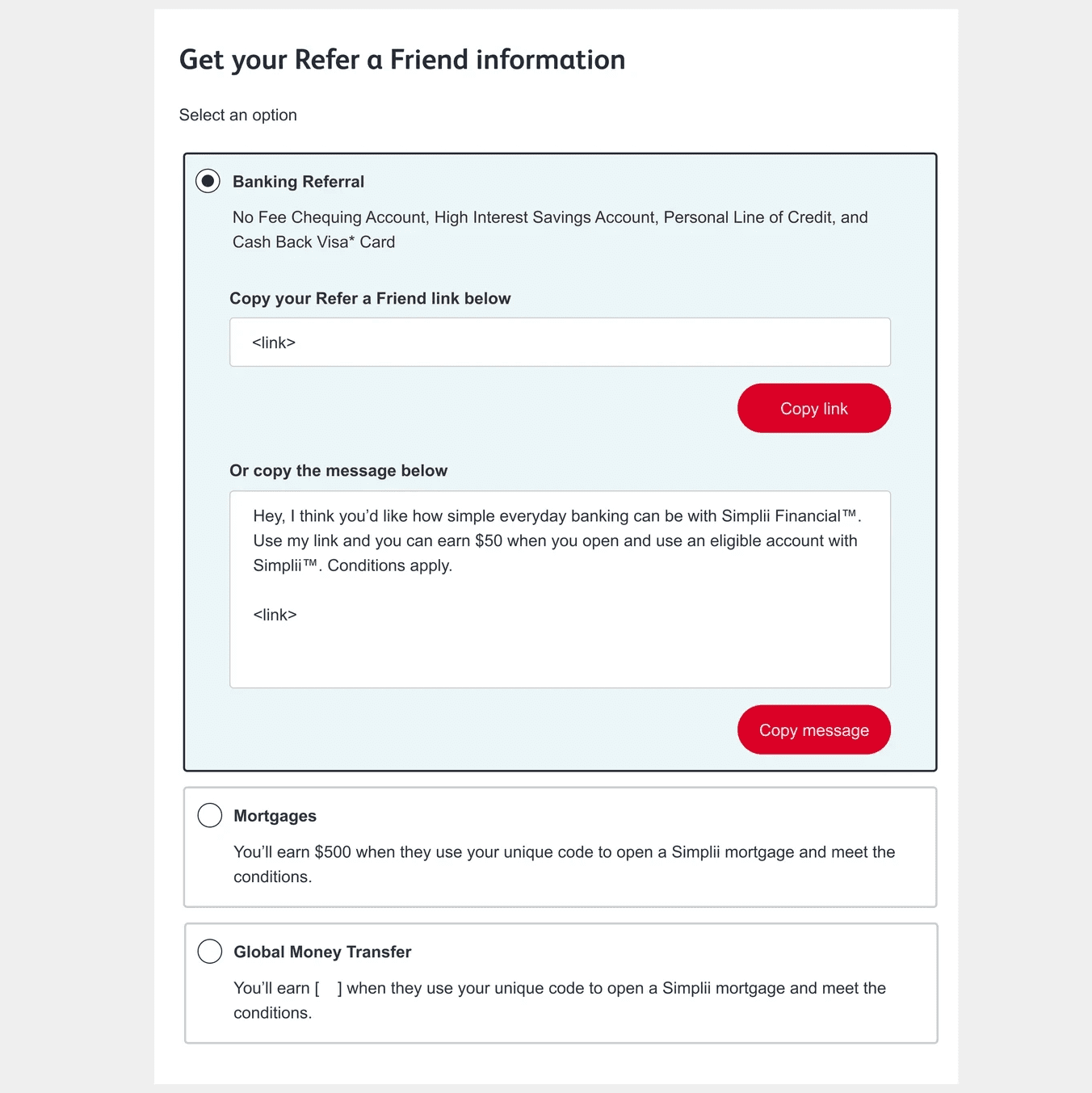Click inside the referral message text box

pos(560,590)
